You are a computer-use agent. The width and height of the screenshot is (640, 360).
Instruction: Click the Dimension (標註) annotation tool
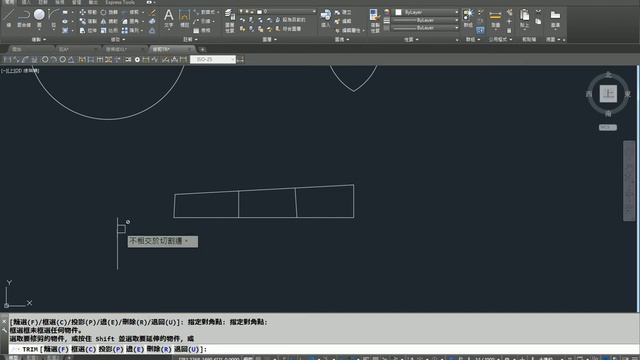pyautogui.click(x=184, y=18)
